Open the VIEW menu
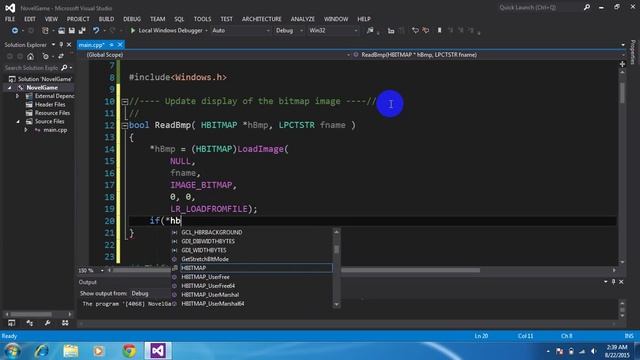 tap(51, 19)
